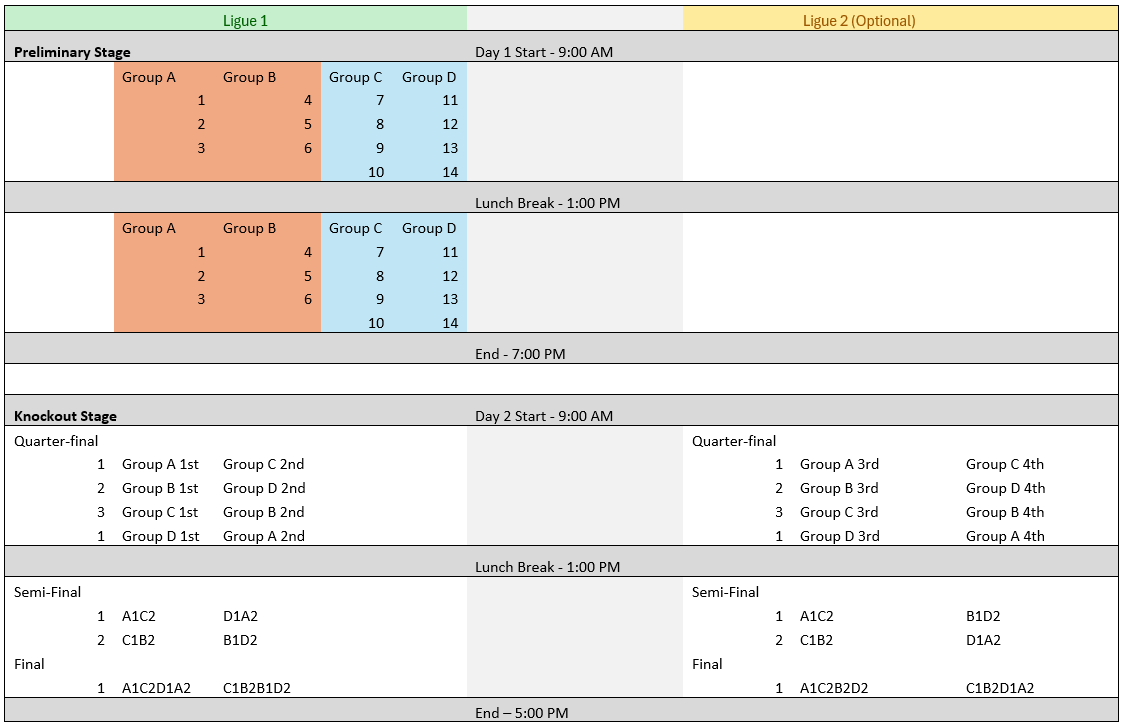Select the yellow Ligue 2 (Optional) header
1122x726 pixels.
(x=859, y=20)
